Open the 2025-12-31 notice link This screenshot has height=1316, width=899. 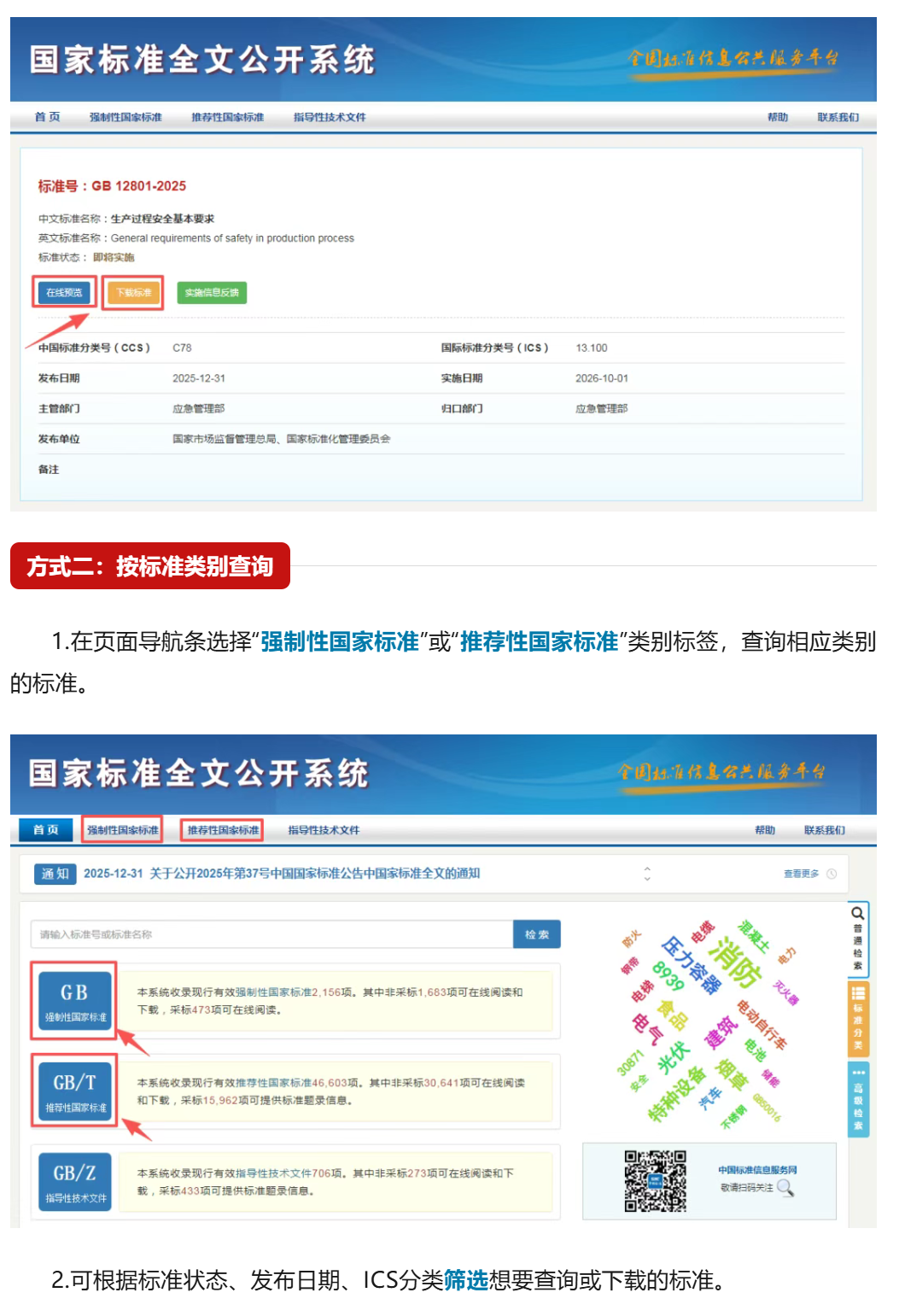281,874
